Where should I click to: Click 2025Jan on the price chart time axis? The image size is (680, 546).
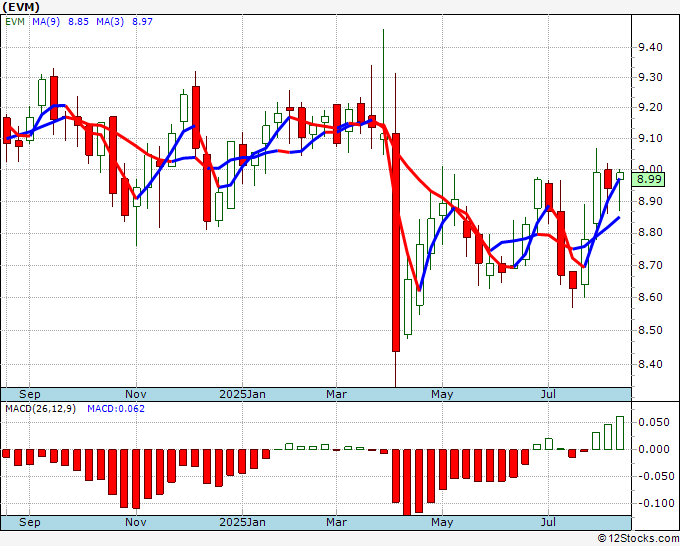(242, 394)
